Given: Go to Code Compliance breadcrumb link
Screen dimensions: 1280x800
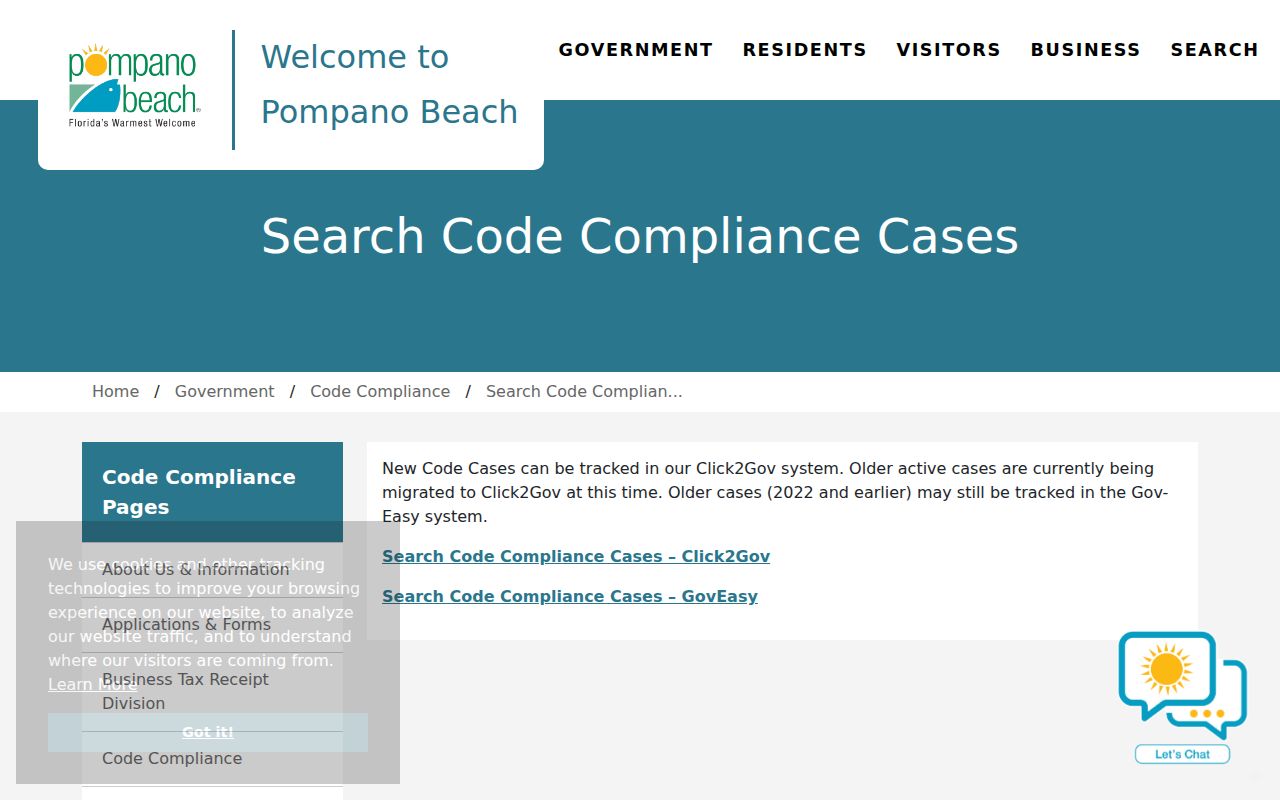Looking at the screenshot, I should tap(380, 392).
